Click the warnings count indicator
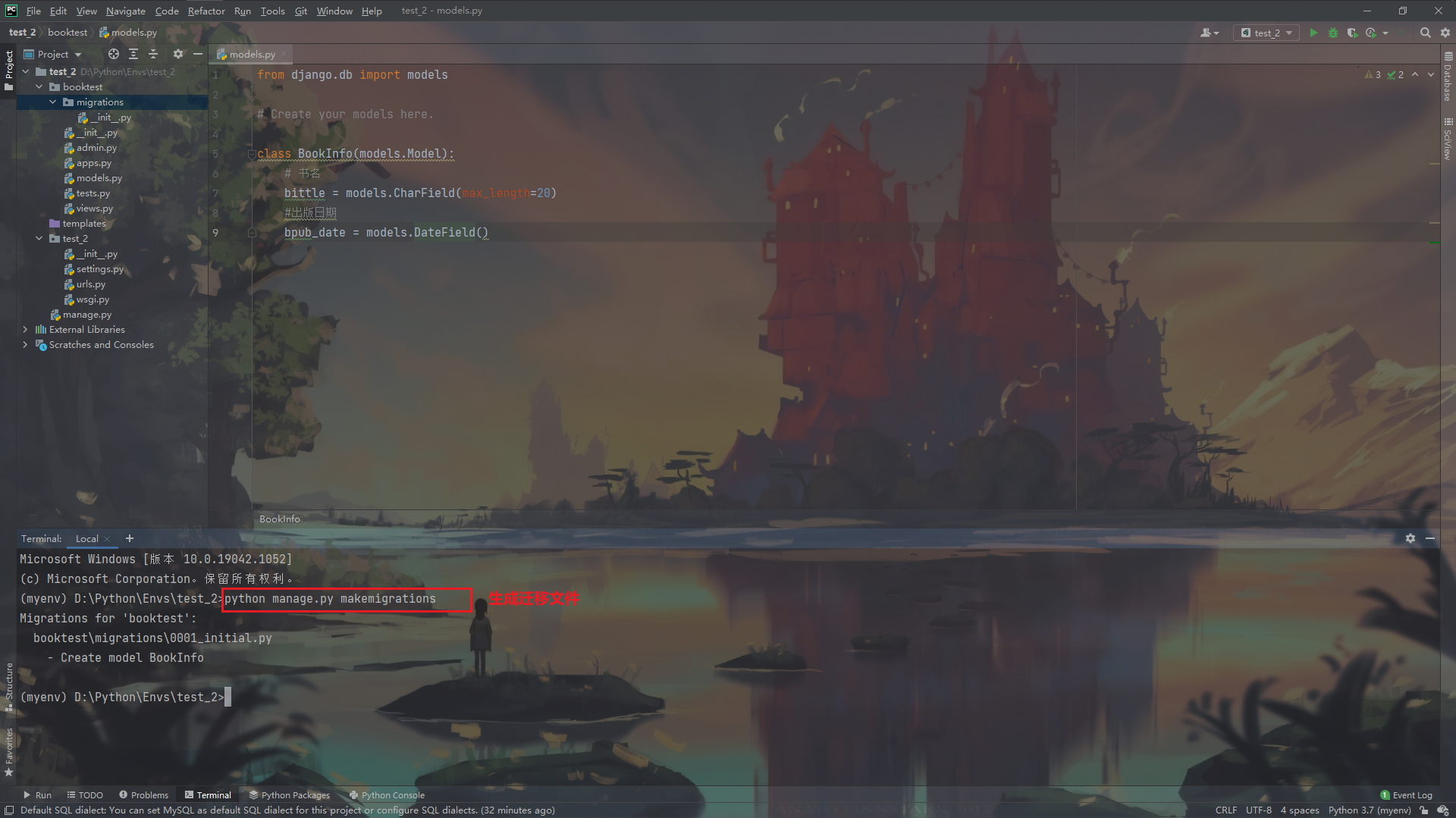 point(1373,74)
